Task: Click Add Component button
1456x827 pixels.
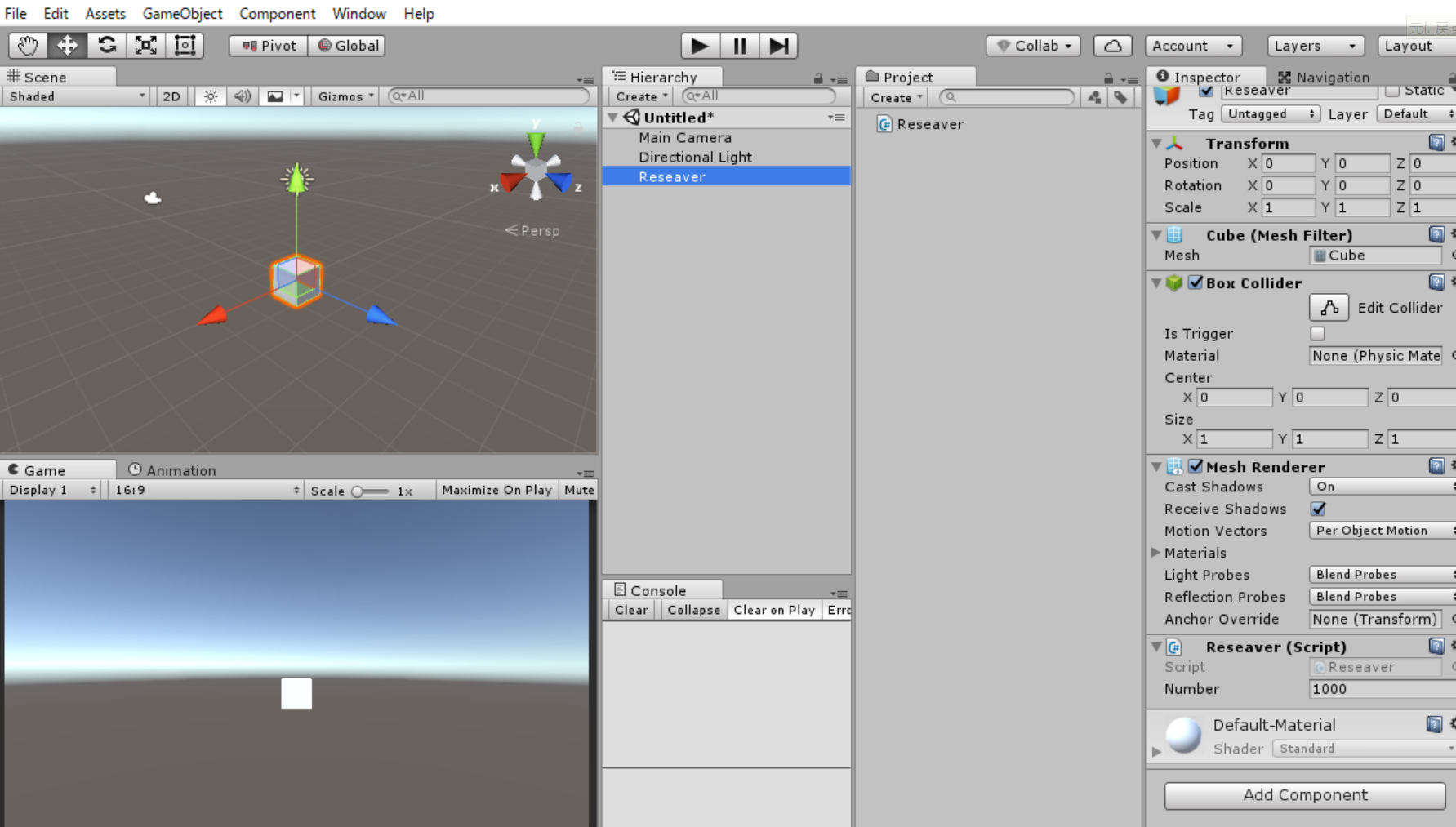Action: point(1305,795)
